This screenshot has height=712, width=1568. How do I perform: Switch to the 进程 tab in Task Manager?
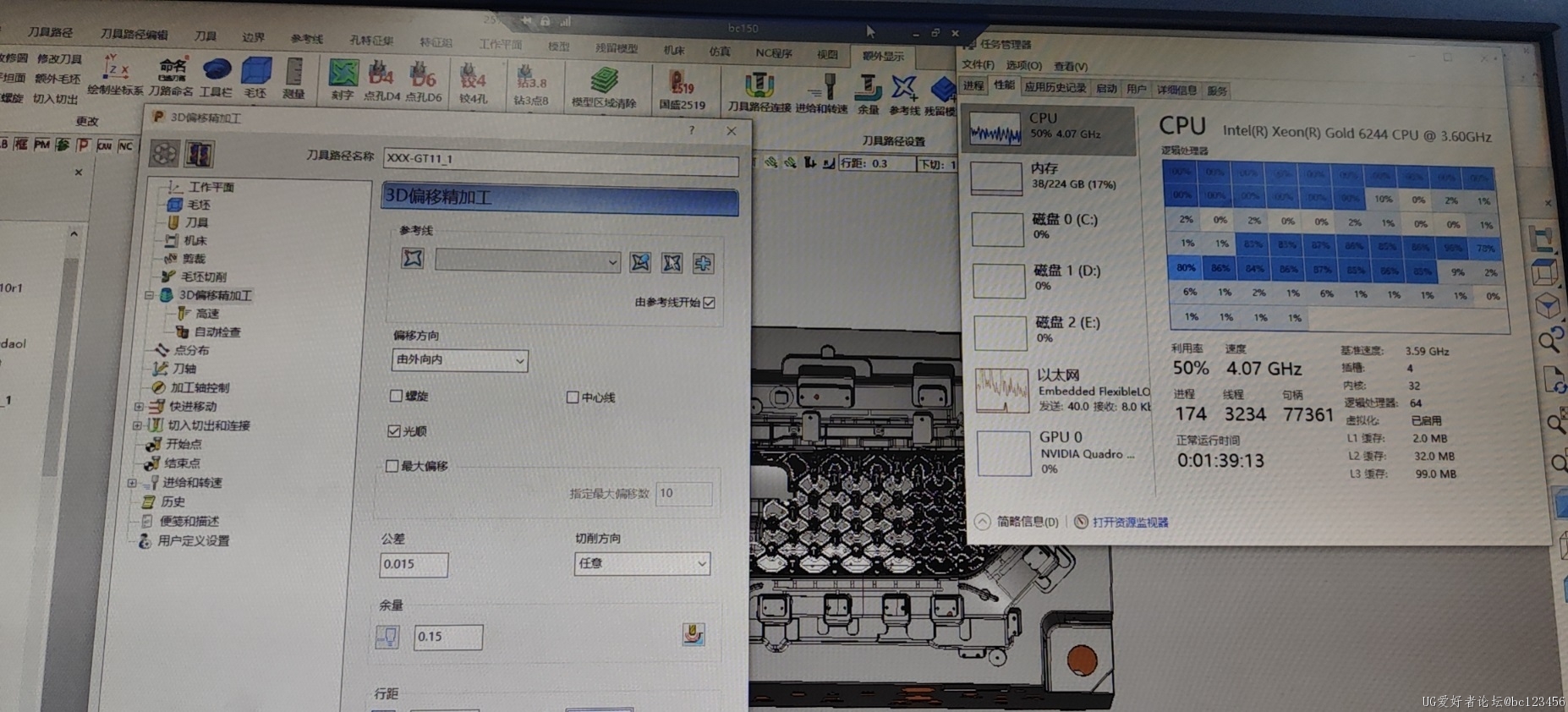(x=973, y=85)
